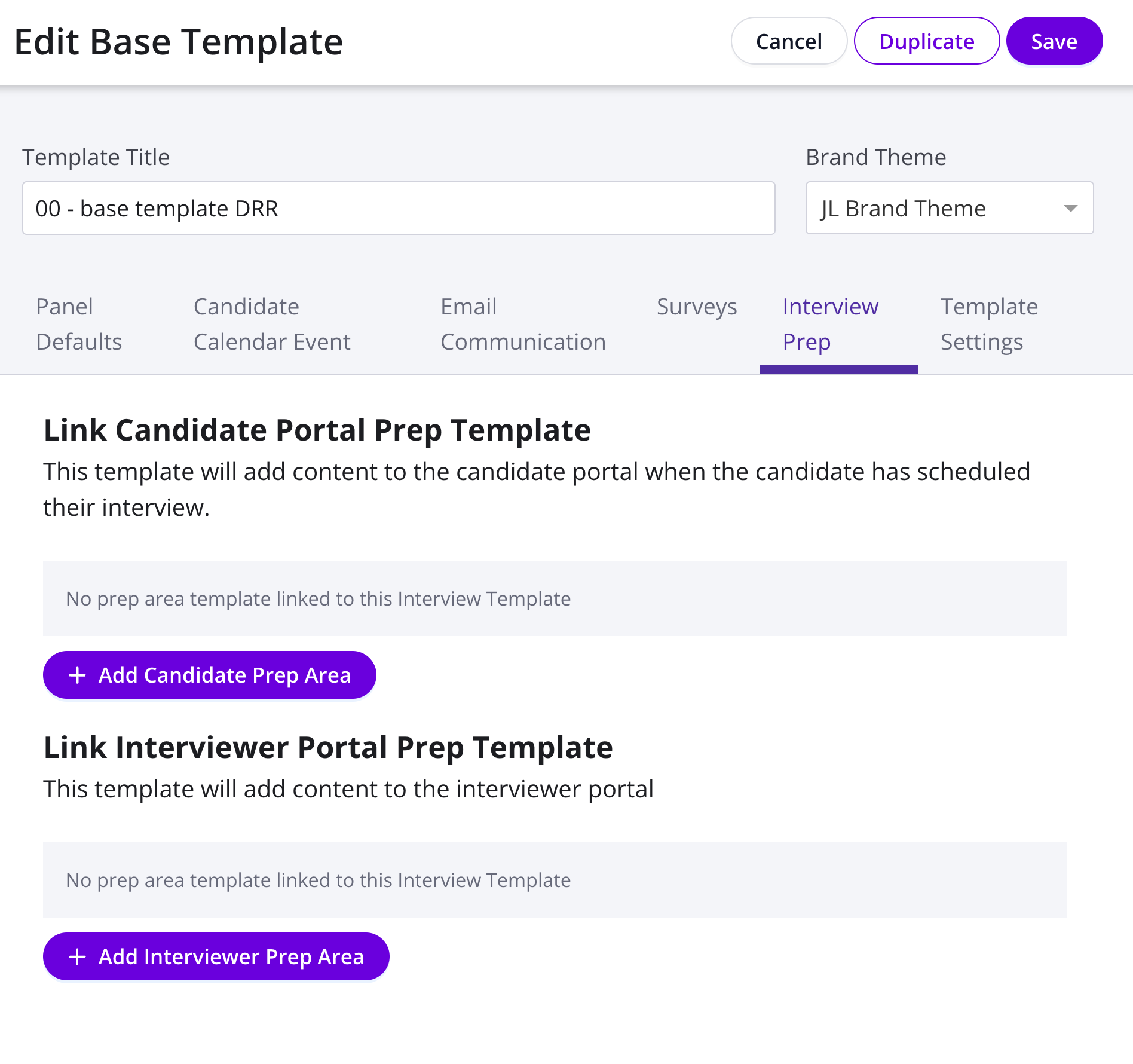Click the plus icon on Add Interviewer Prep Area
Image resolution: width=1133 pixels, height=1064 pixels.
coord(78,957)
